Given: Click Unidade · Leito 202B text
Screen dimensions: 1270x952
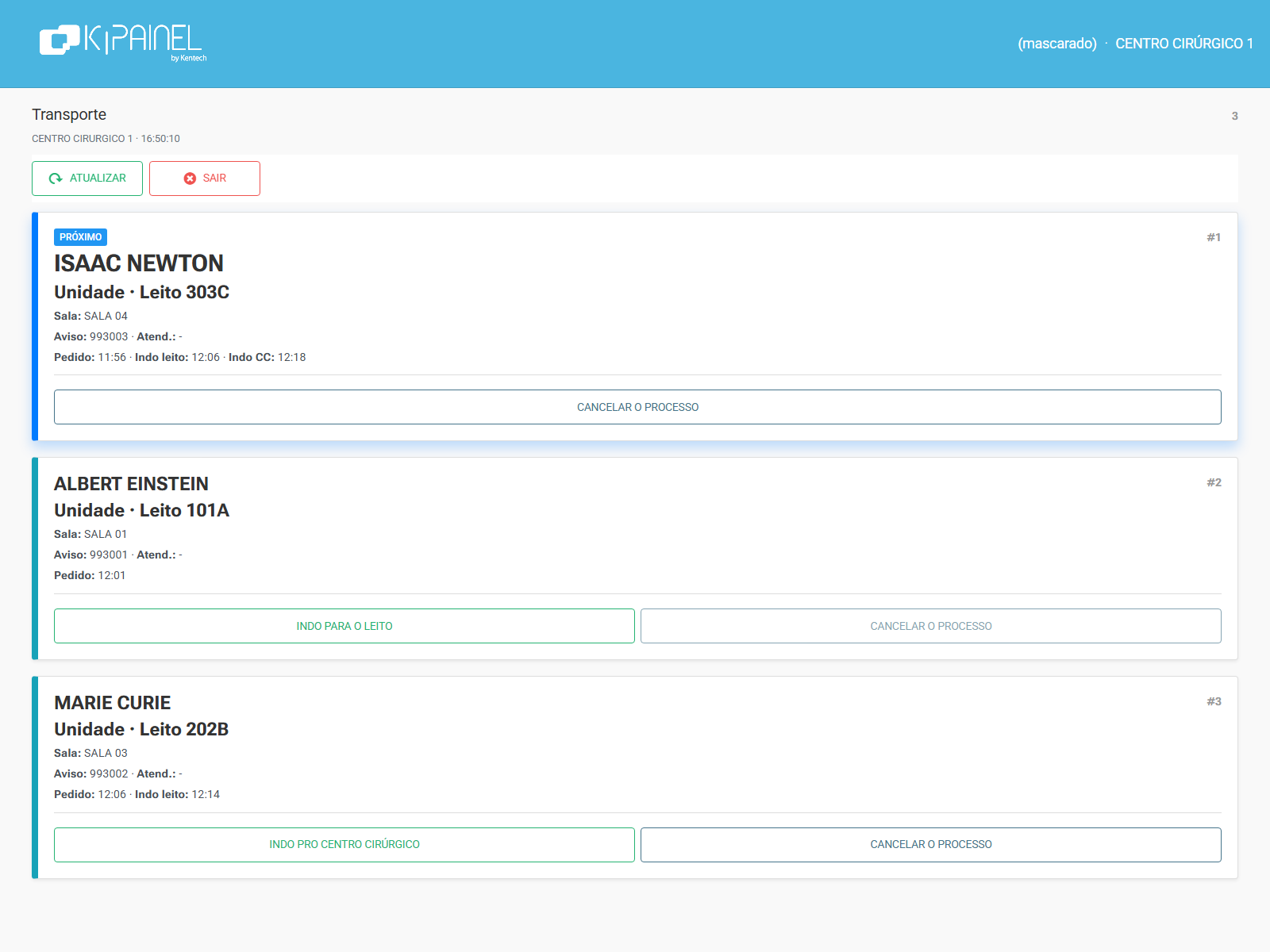Looking at the screenshot, I should tap(141, 729).
